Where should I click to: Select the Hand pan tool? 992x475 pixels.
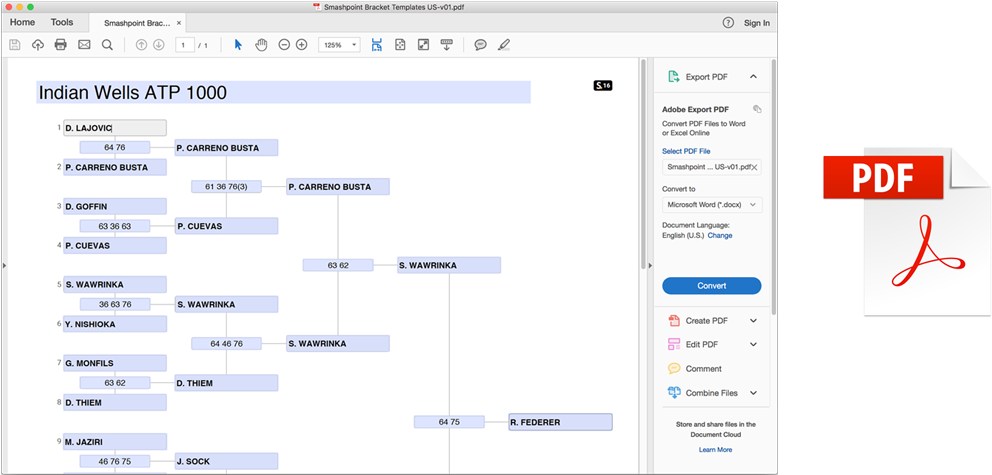(x=261, y=45)
